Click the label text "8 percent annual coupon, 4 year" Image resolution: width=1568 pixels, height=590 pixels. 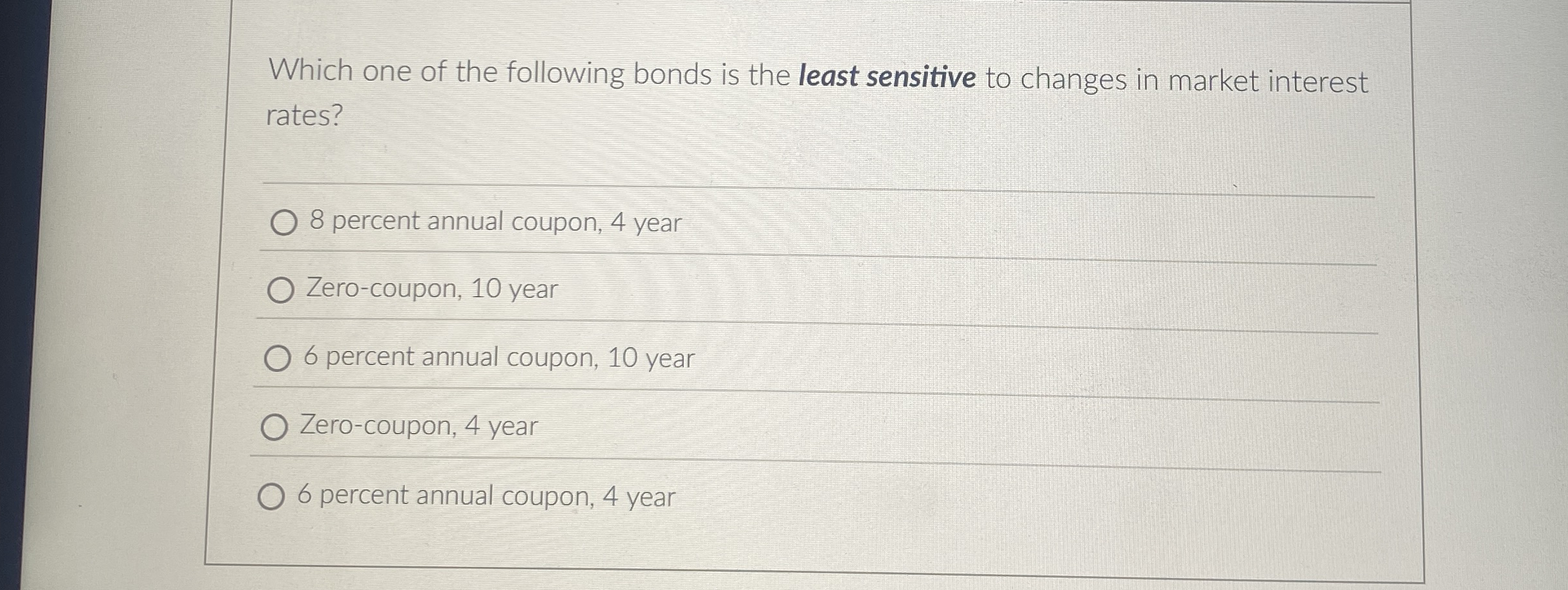tap(494, 222)
